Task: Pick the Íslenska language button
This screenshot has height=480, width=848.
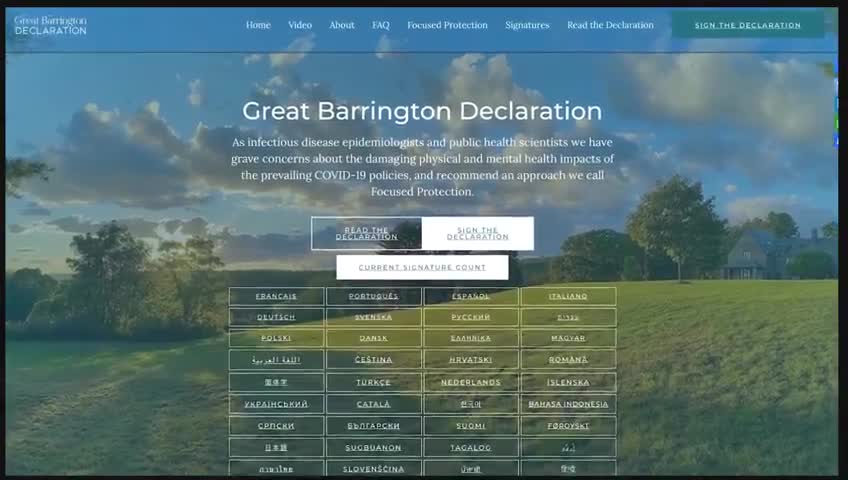Action: [568, 382]
